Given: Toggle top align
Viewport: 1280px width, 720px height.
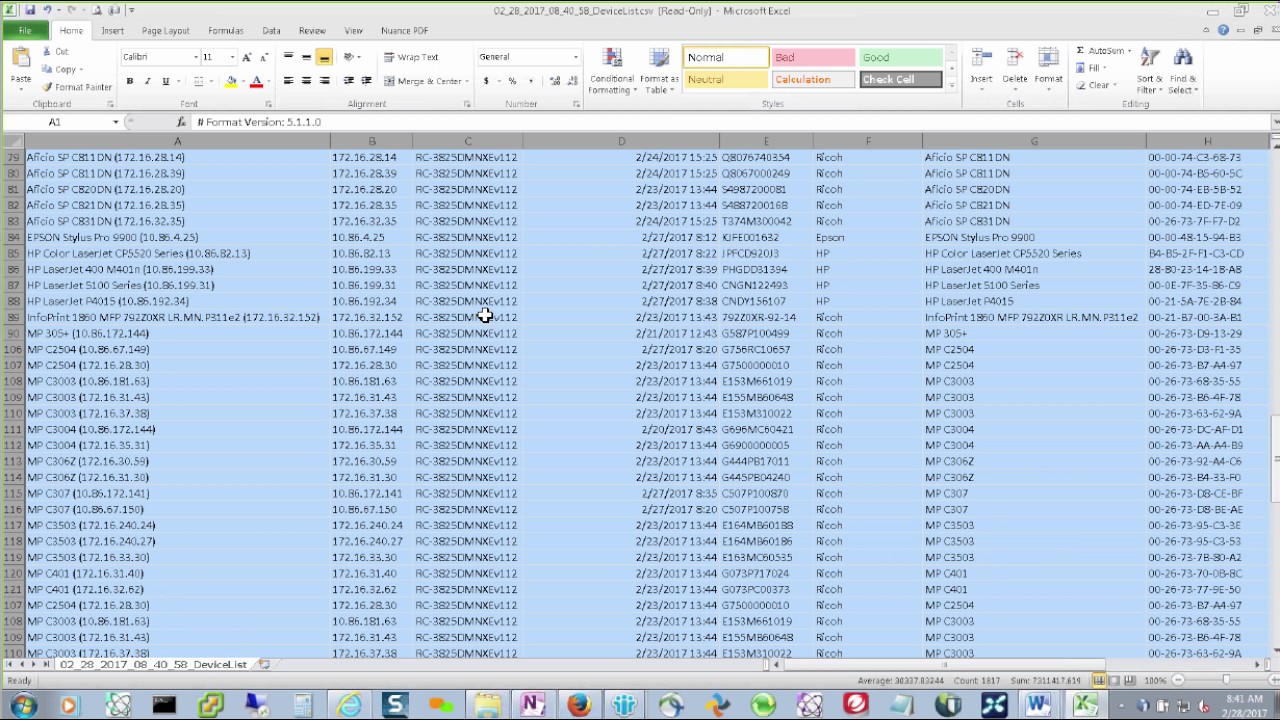Looking at the screenshot, I should tap(288, 57).
